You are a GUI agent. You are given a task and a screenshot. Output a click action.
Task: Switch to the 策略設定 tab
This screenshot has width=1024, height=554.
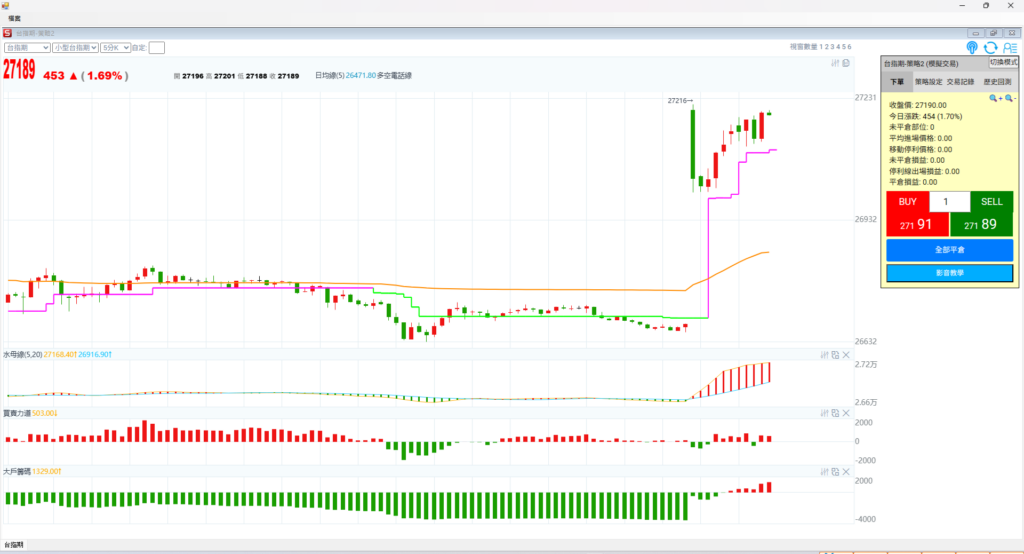[928, 82]
